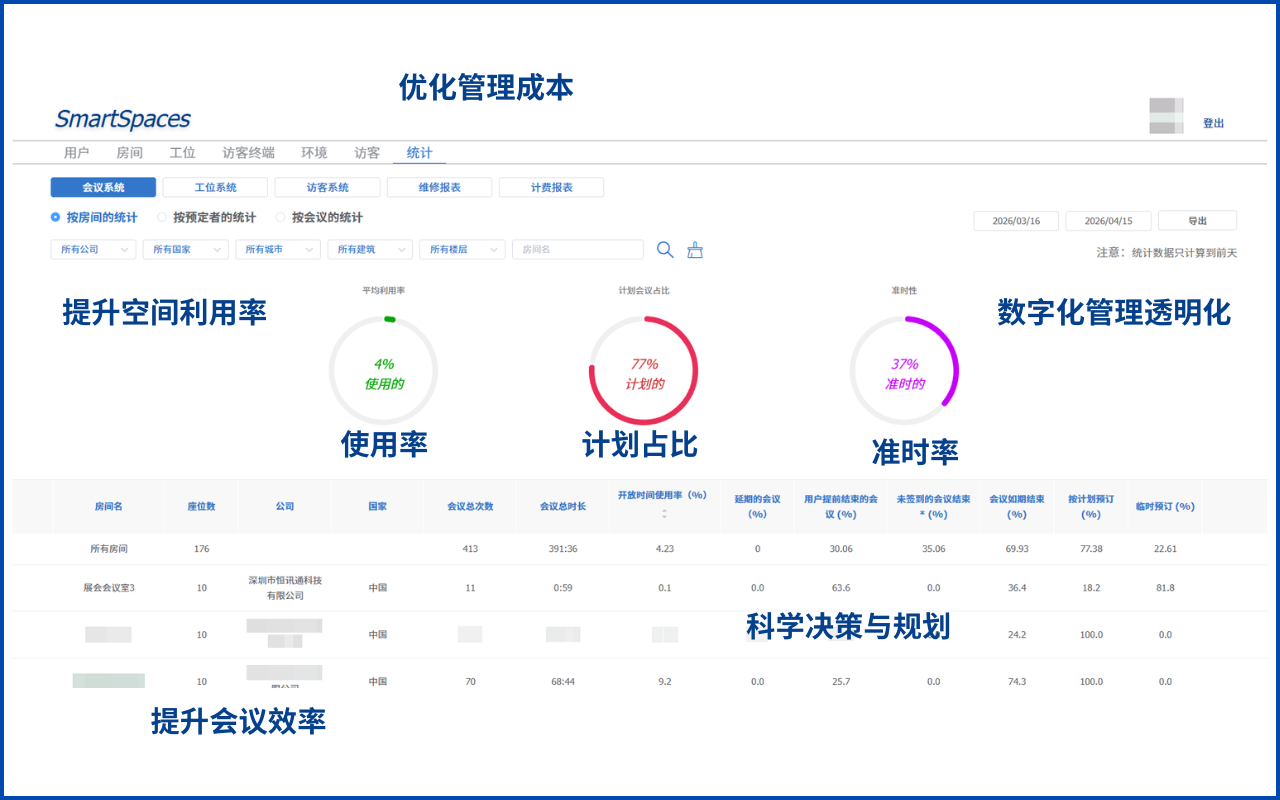Switch to the 统计 tab
Image resolution: width=1280 pixels, height=800 pixels.
[420, 153]
